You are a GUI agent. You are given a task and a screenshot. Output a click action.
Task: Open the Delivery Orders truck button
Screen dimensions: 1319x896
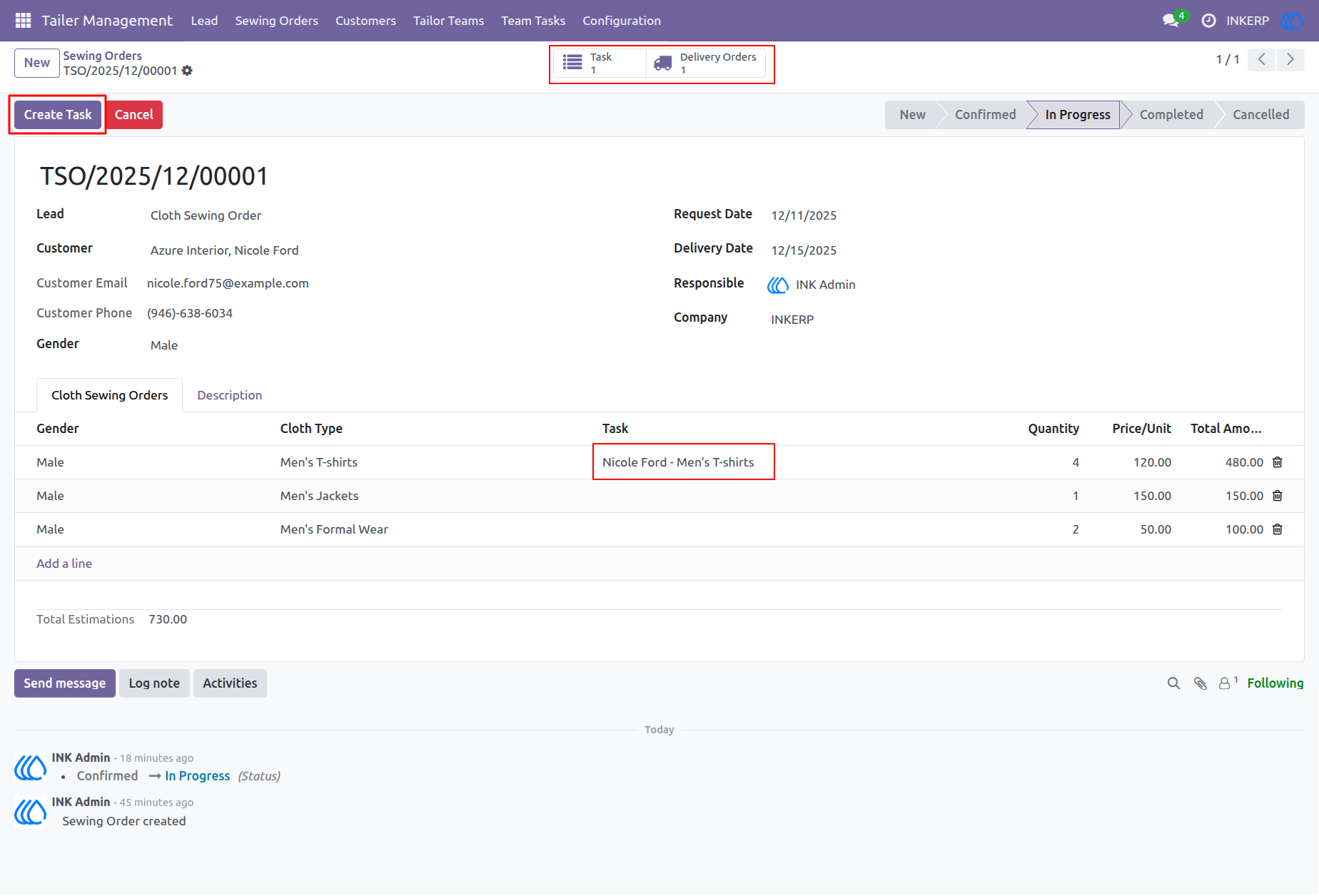(706, 63)
